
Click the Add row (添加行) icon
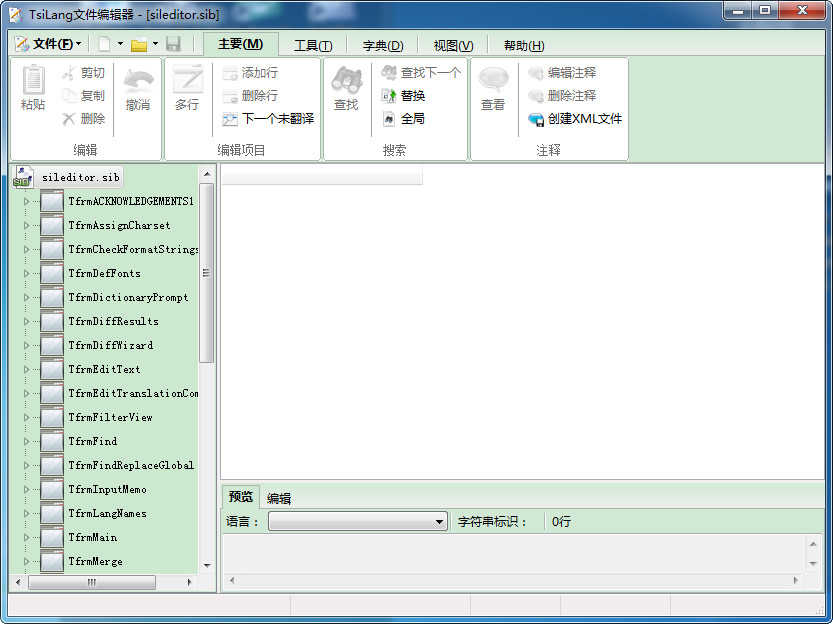230,73
